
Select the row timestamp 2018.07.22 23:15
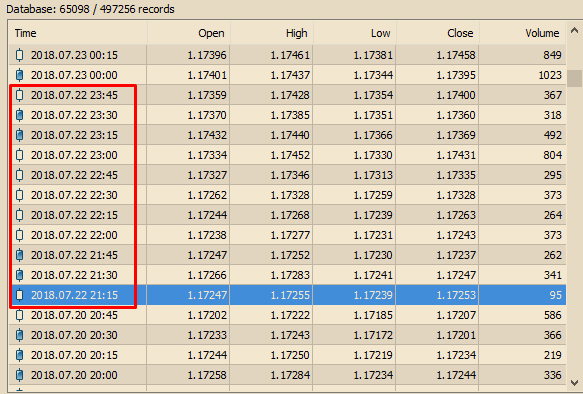coord(74,135)
